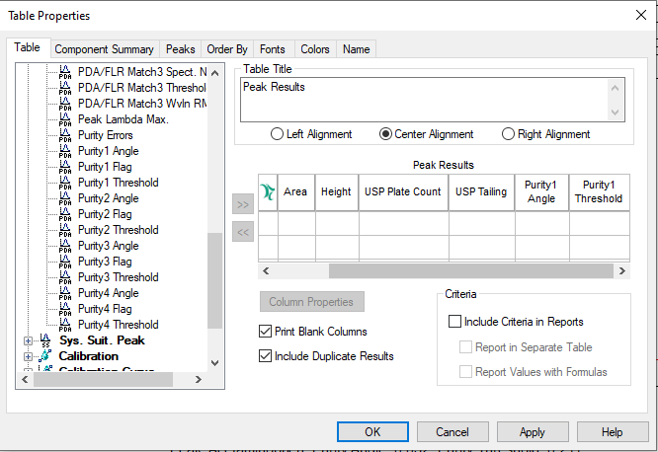
Task: Click the PDA icon beside Purity4 Threshold
Action: (x=65, y=324)
